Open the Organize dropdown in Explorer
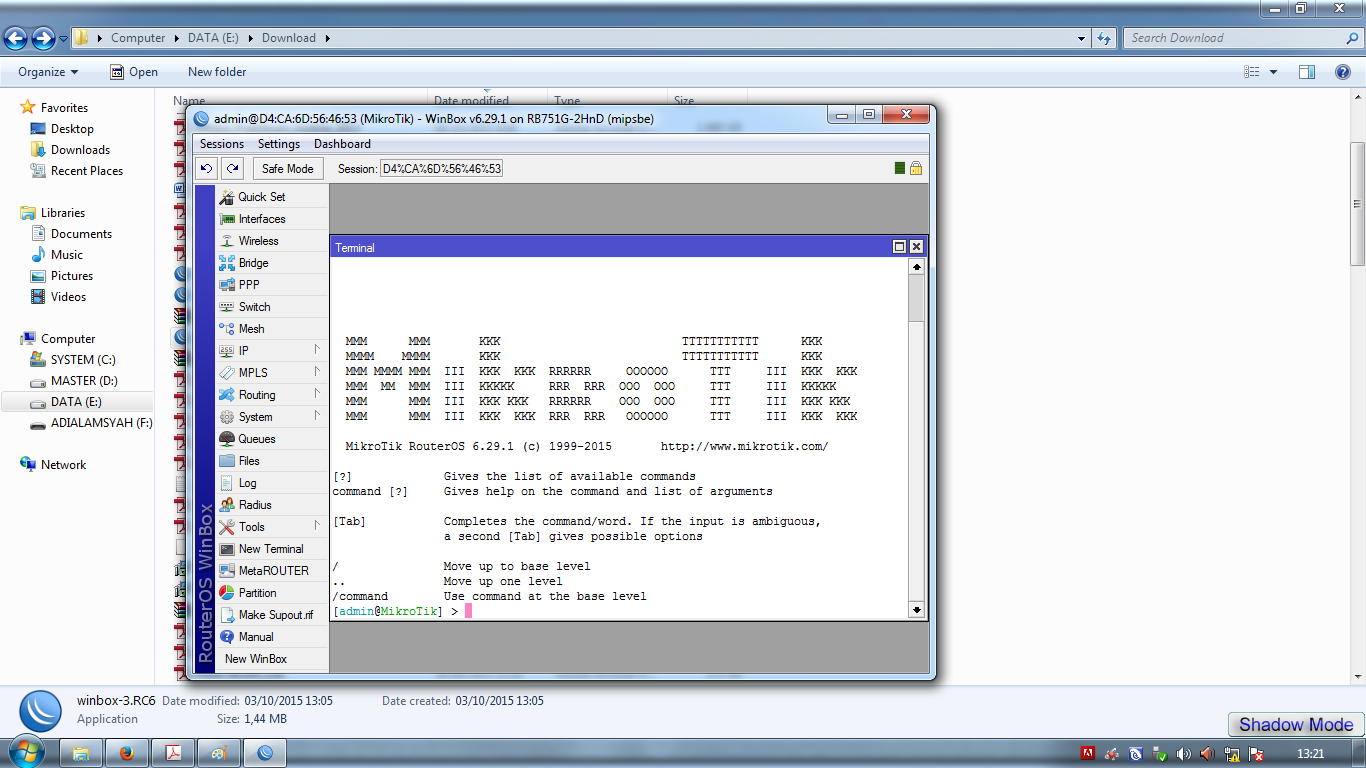The image size is (1366, 768). (48, 72)
